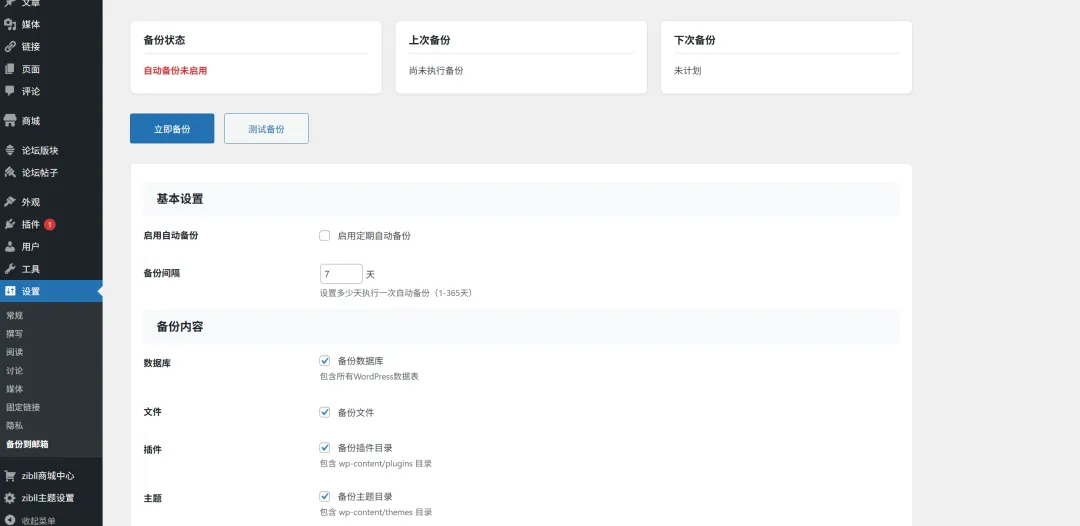Click the 备份状态 card title
Image resolution: width=1080 pixels, height=526 pixels.
[164, 40]
